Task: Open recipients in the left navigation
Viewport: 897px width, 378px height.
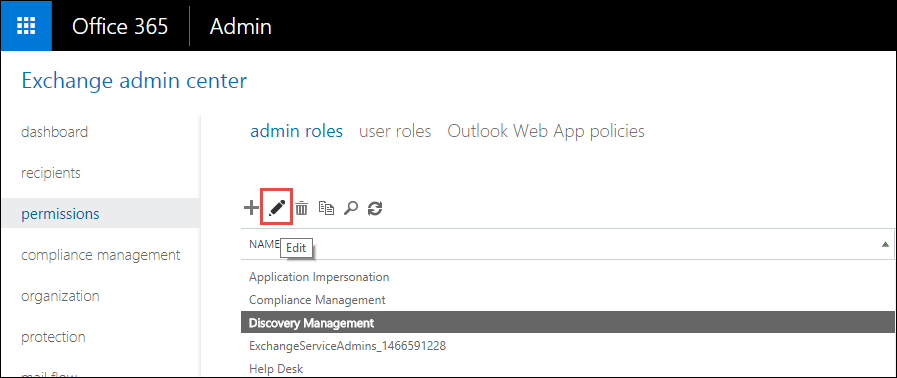Action: 50,173
